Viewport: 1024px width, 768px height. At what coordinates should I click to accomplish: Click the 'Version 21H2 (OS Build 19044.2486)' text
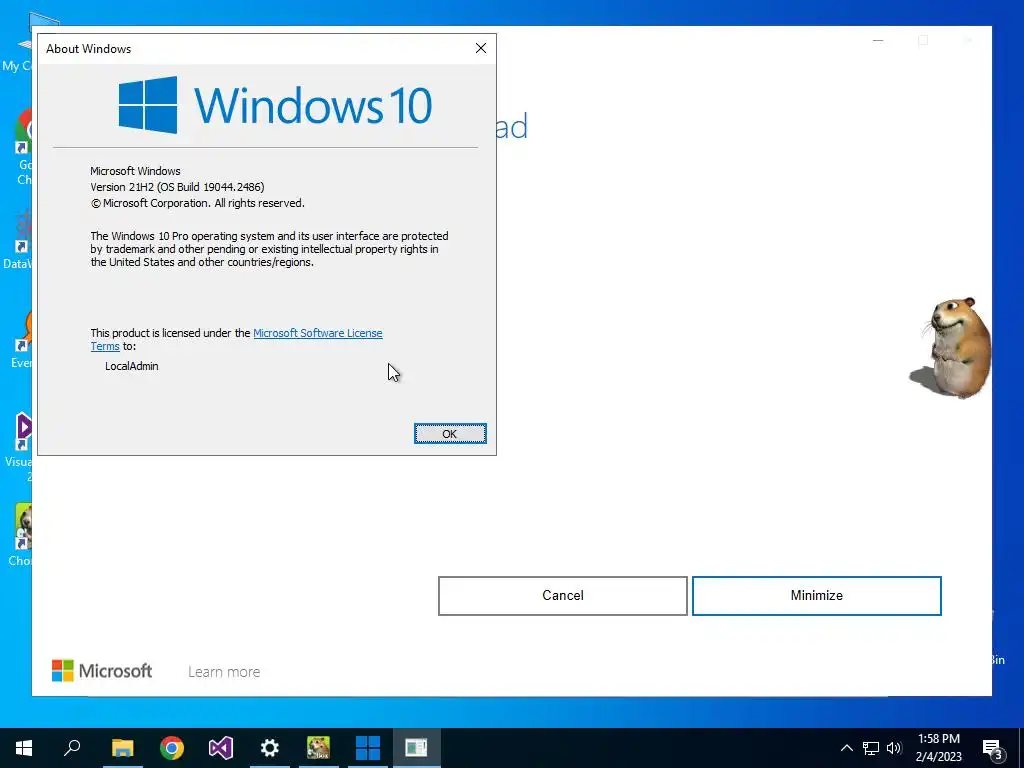tap(177, 187)
